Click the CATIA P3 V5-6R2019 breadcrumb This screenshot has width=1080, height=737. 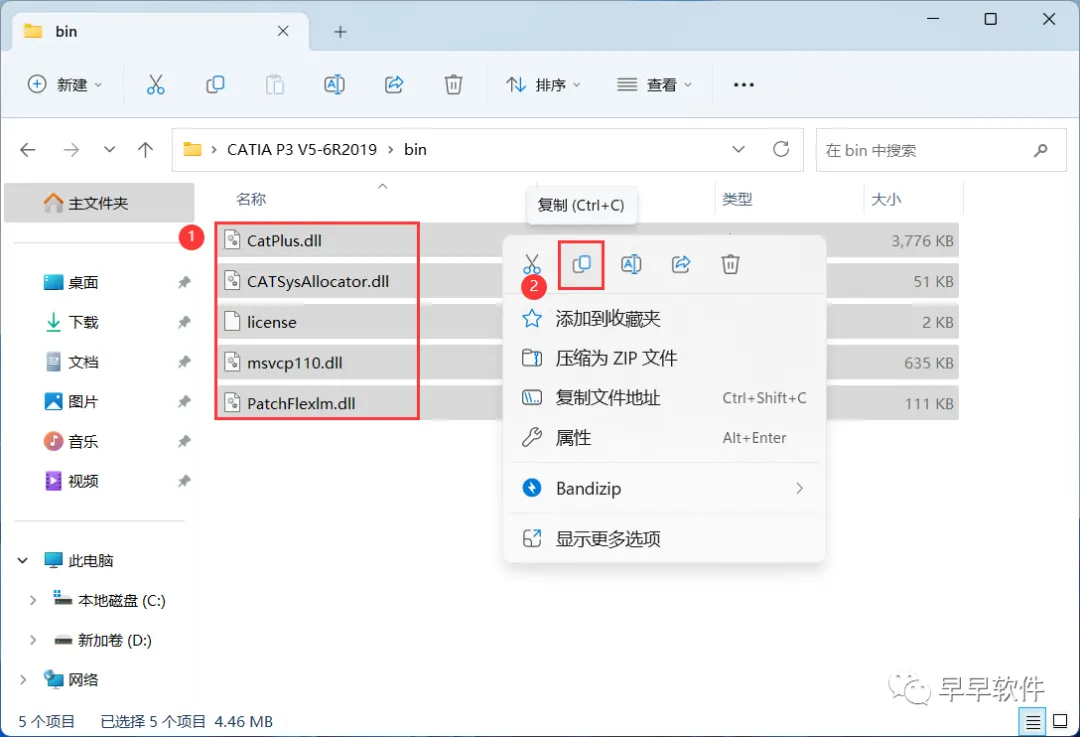[302, 149]
